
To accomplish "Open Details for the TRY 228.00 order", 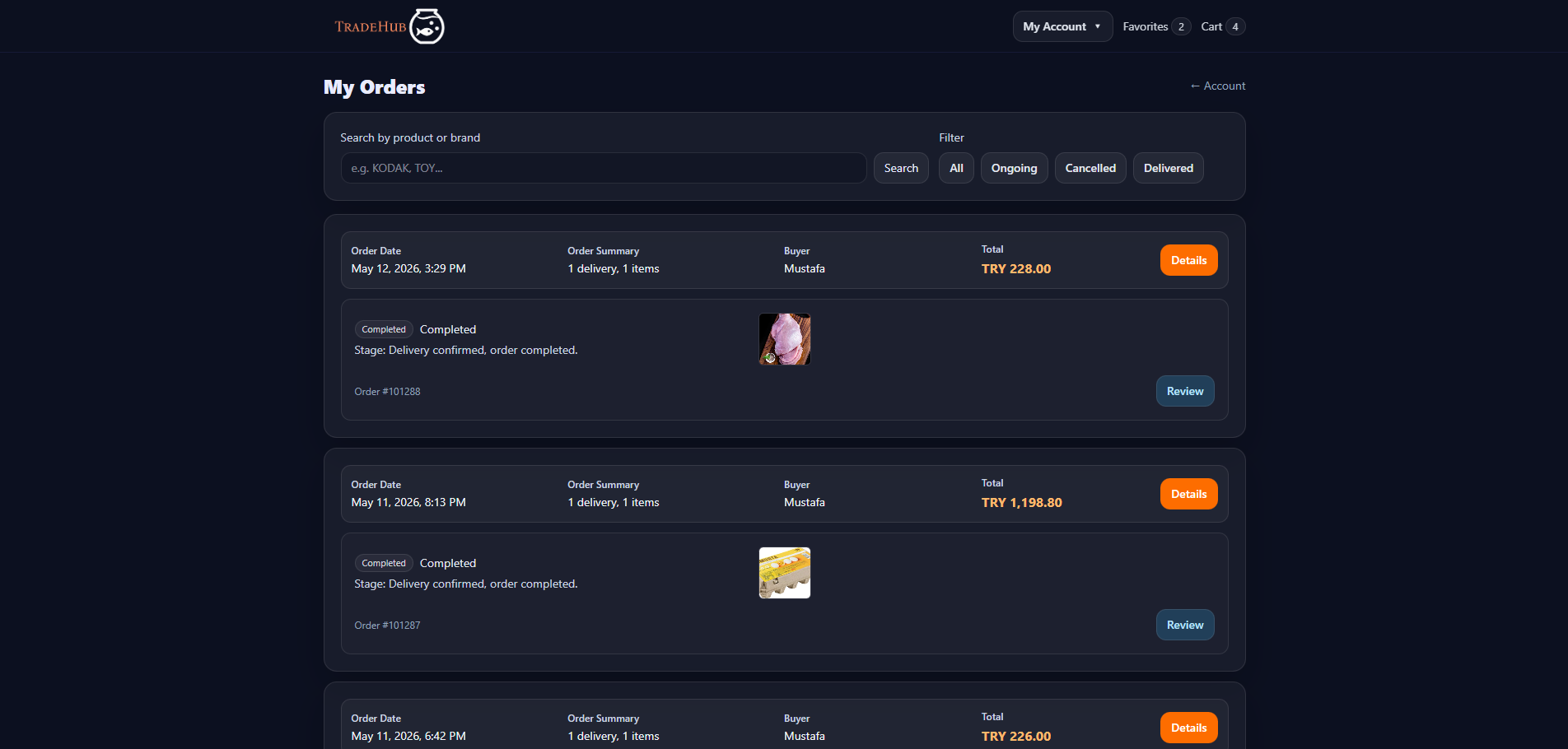I will pyautogui.click(x=1188, y=260).
